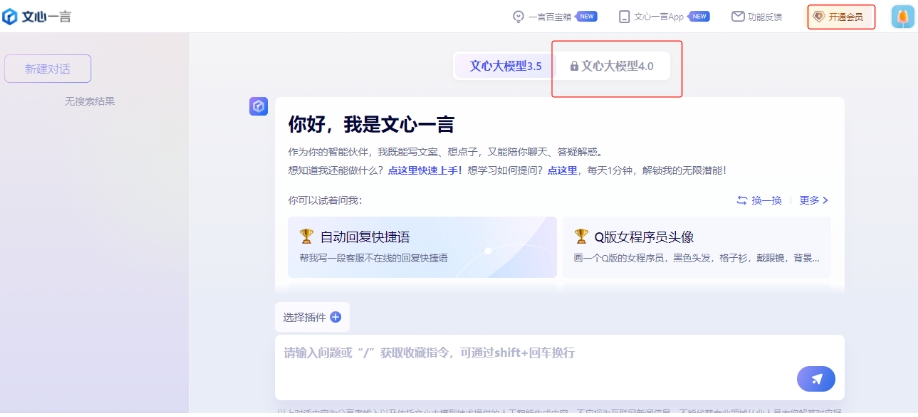Switch to 文心大模型4.0 tab

(611, 66)
